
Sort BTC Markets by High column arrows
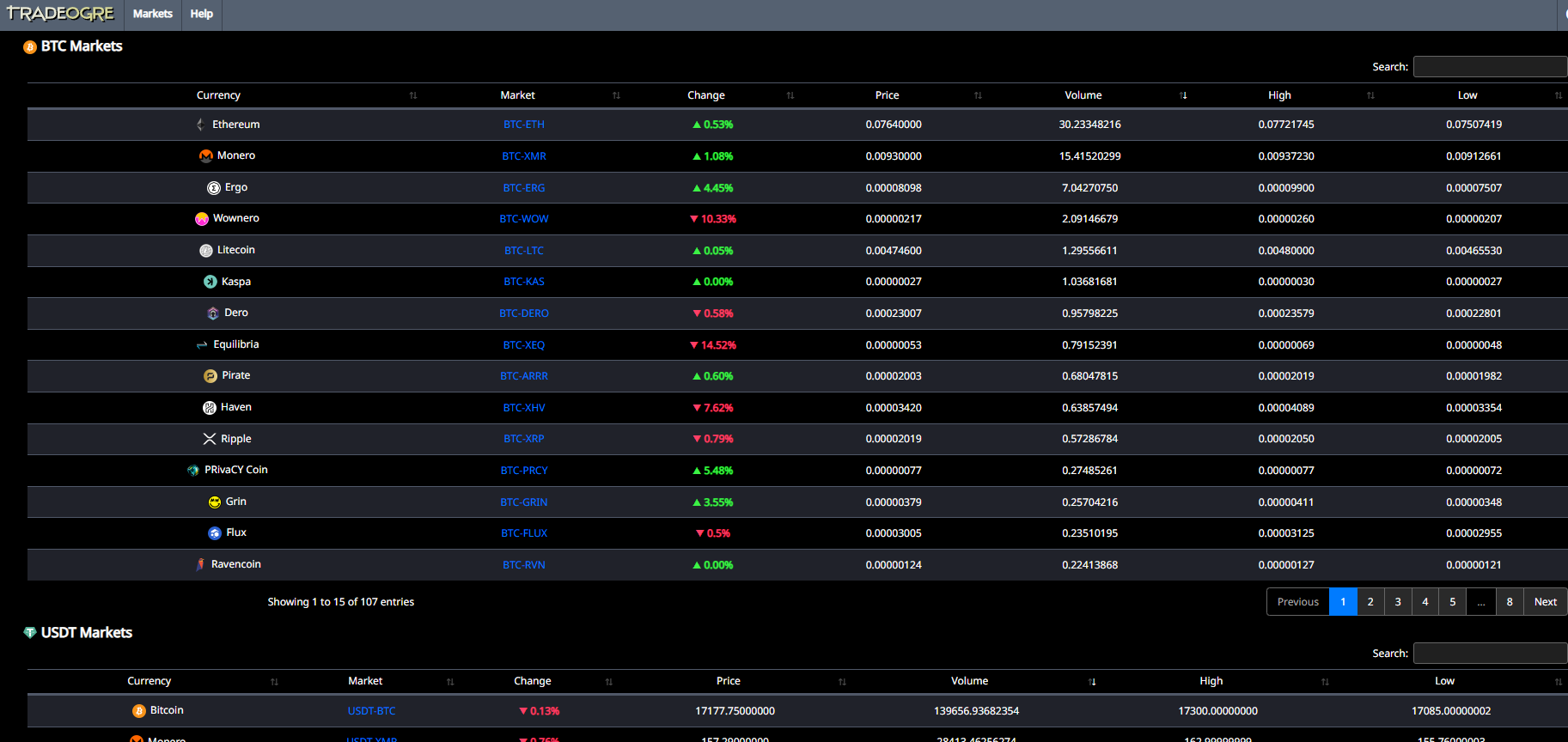[x=1370, y=95]
